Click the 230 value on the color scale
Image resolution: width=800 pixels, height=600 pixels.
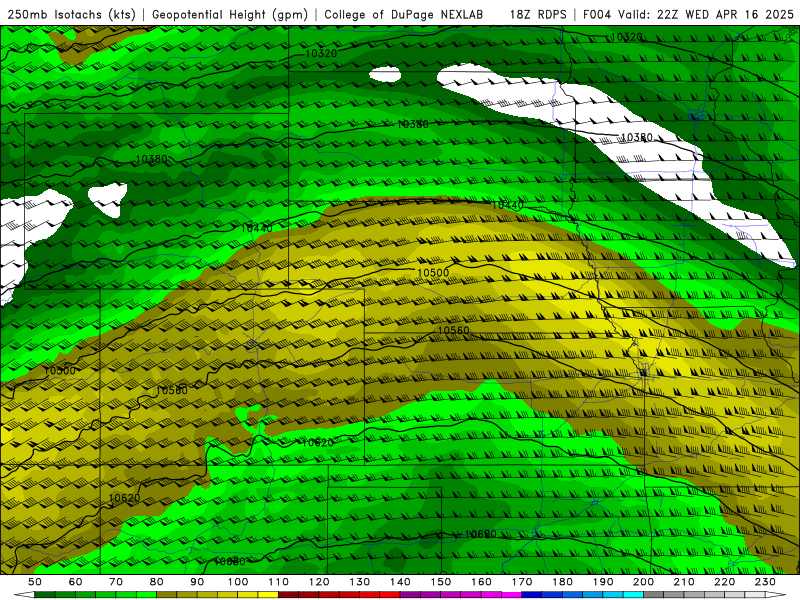[x=766, y=582]
